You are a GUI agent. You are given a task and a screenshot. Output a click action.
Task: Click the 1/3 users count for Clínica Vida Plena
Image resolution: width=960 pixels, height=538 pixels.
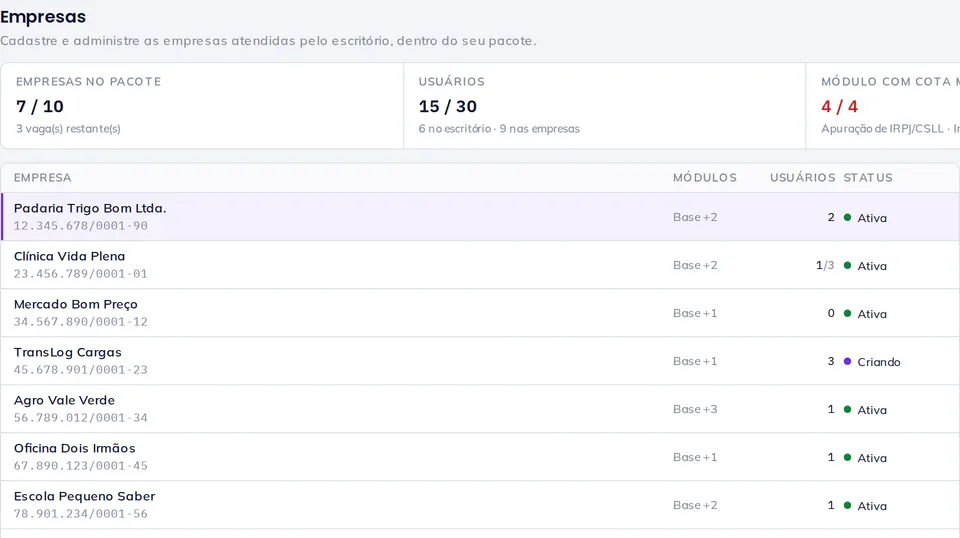825,265
